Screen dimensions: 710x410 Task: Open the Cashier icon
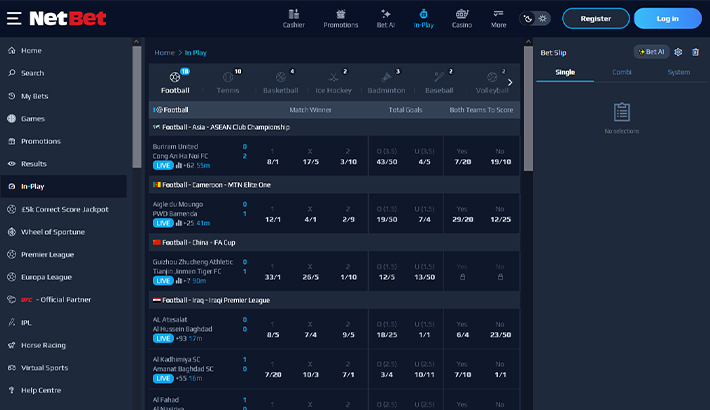pos(293,19)
